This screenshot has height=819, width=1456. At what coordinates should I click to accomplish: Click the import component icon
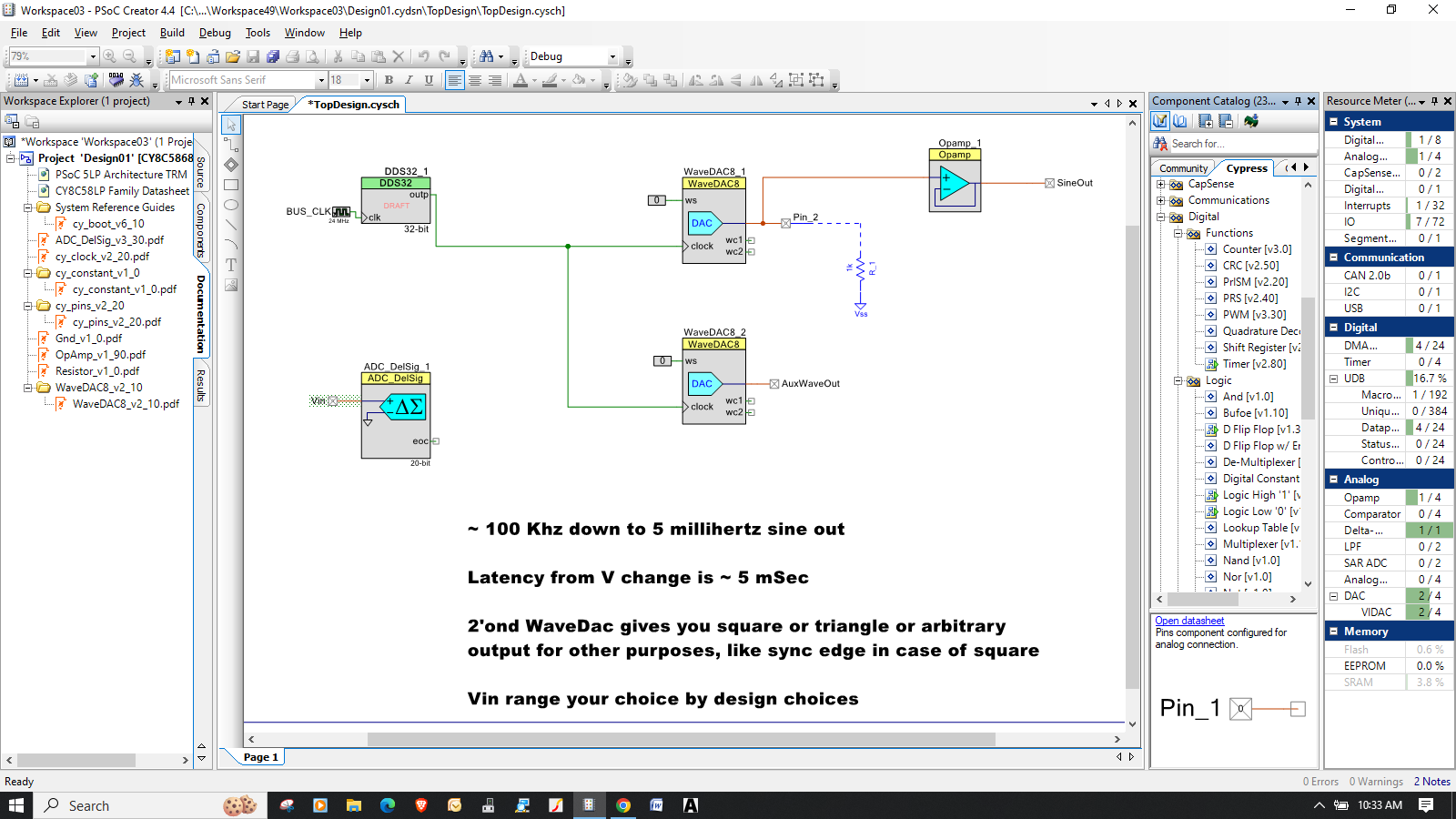[x=1251, y=121]
